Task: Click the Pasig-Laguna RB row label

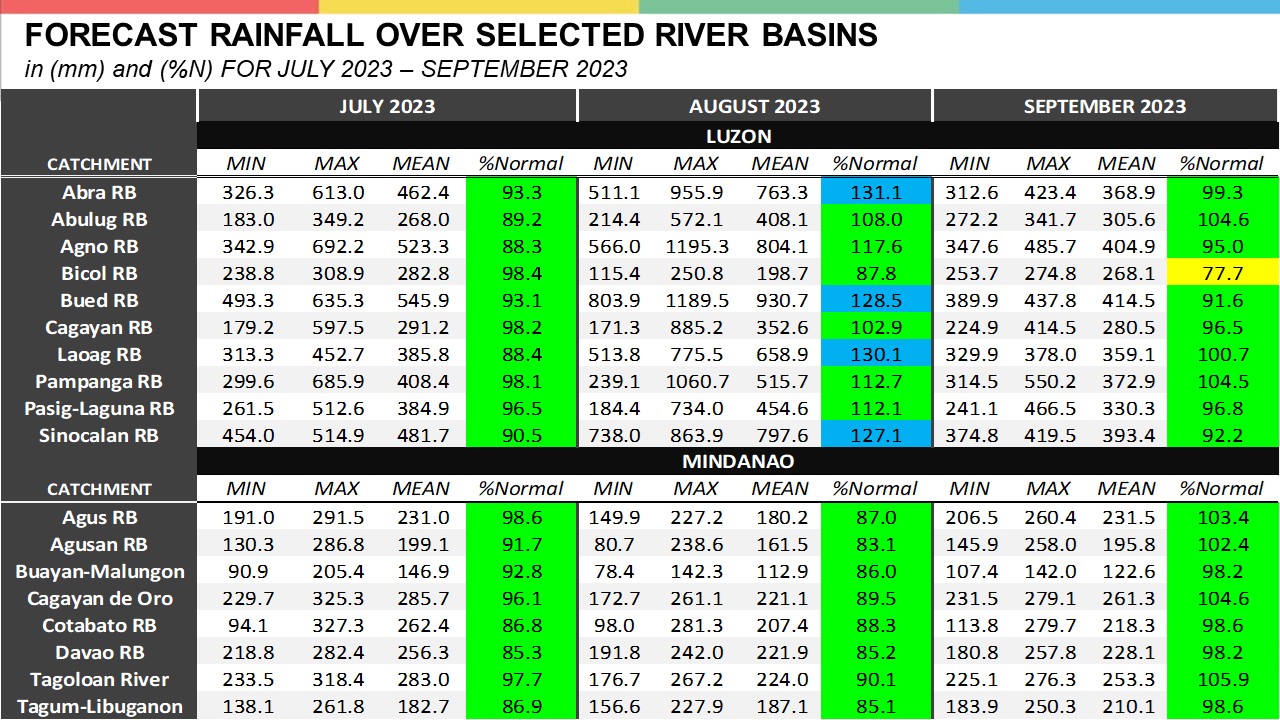Action: pos(99,408)
